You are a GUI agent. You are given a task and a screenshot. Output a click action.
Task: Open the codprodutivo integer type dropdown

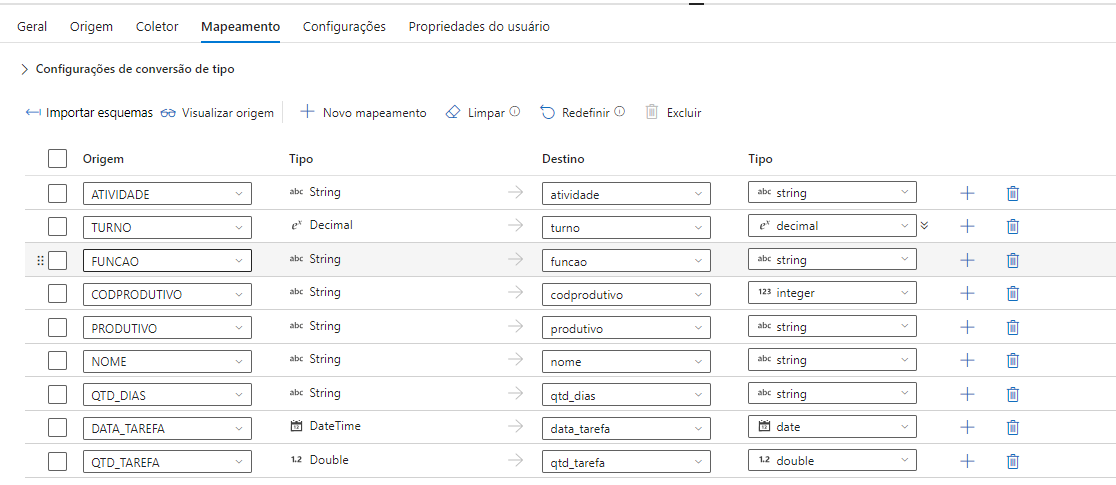click(832, 293)
